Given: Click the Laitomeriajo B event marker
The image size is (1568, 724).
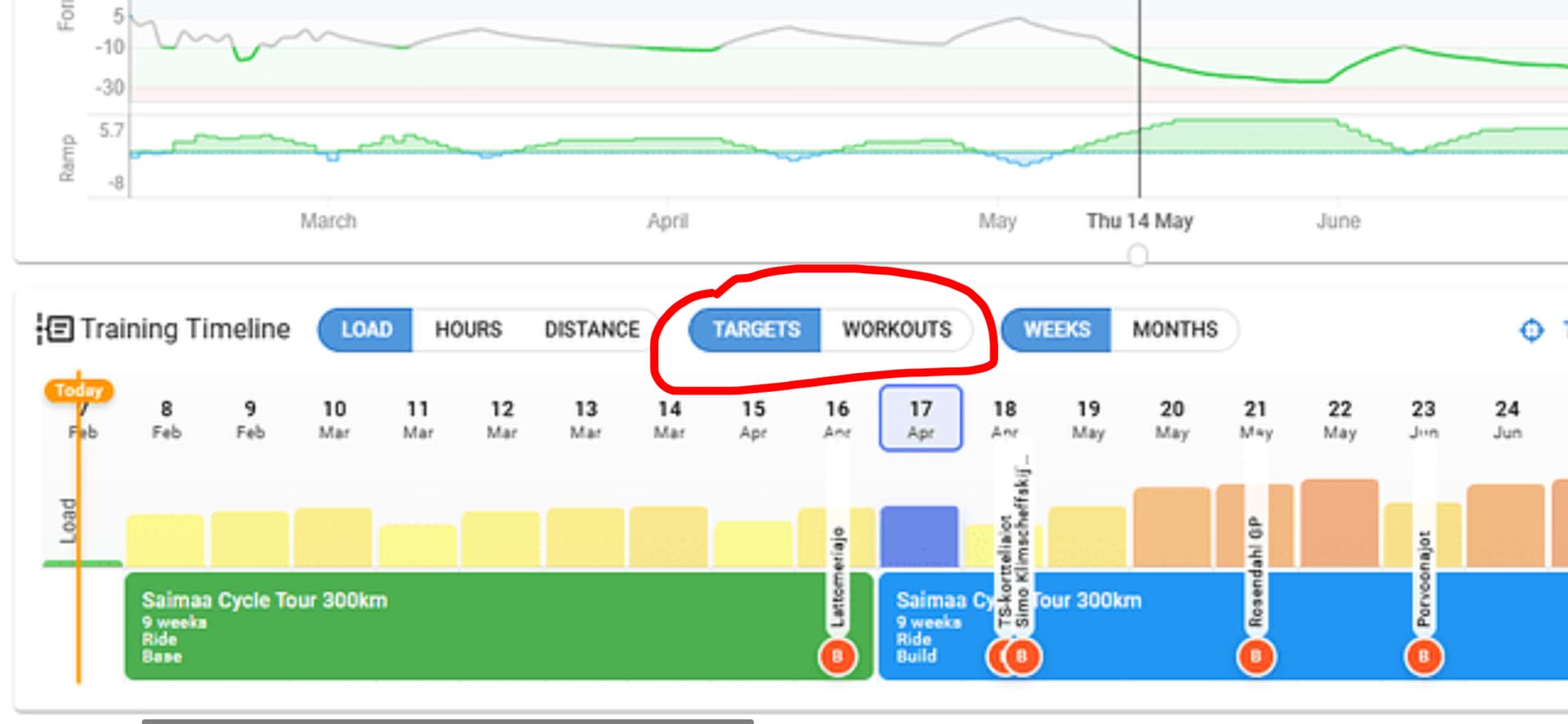Looking at the screenshot, I should (x=837, y=656).
